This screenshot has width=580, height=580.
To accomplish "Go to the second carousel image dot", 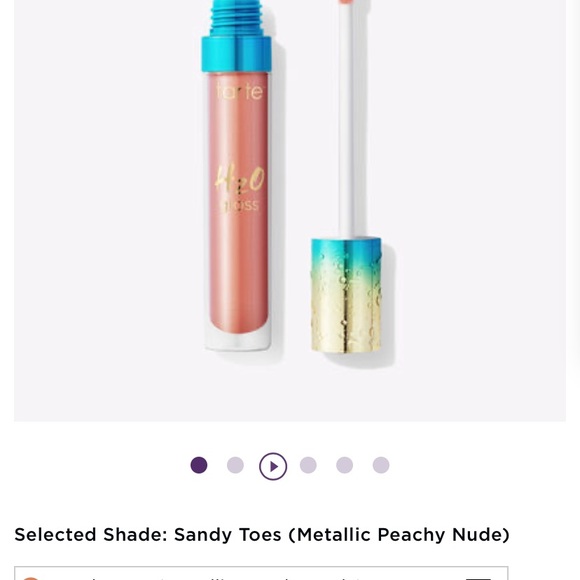I will point(235,465).
